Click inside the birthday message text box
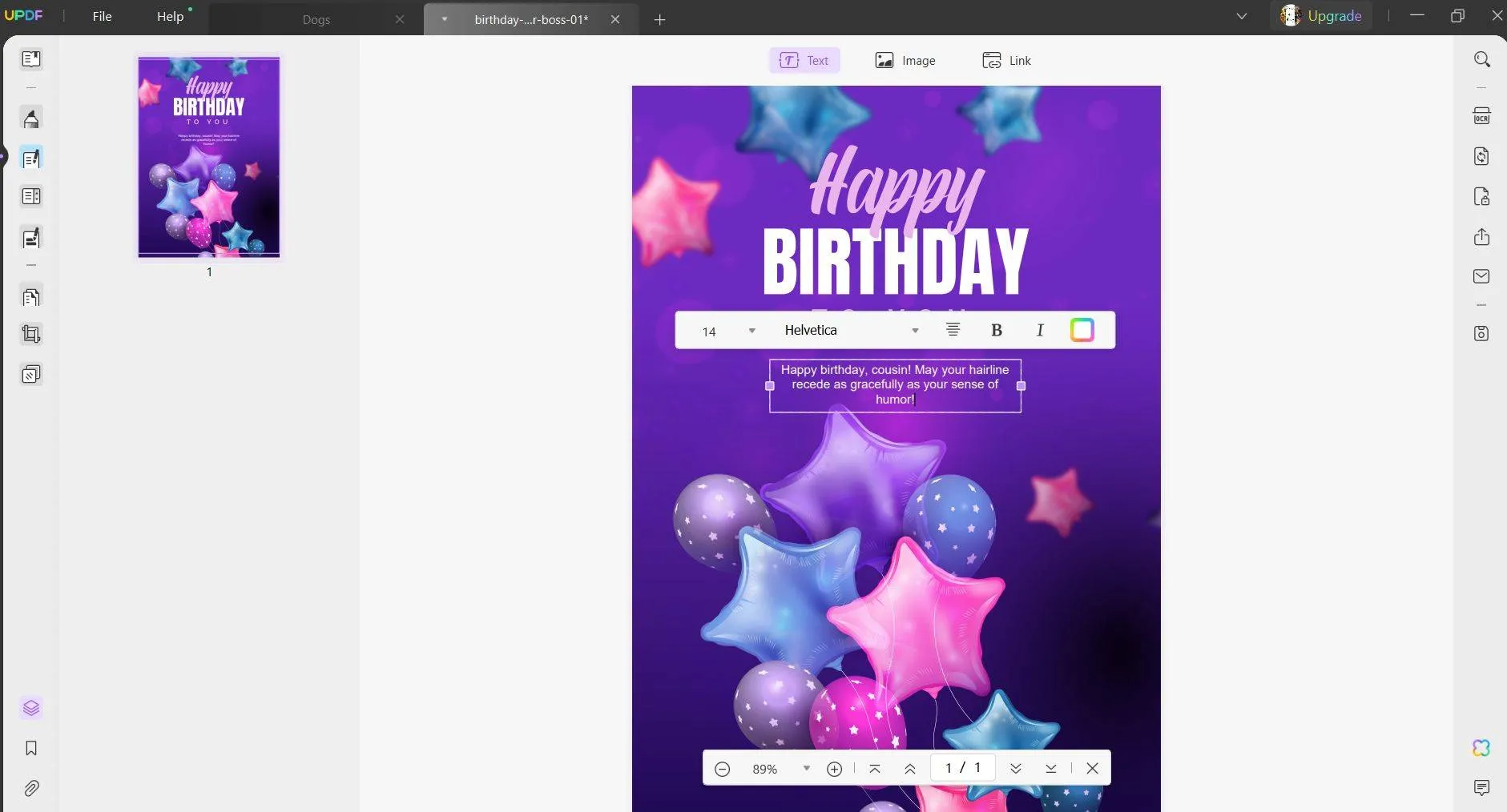The width and height of the screenshot is (1507, 812). (x=895, y=385)
